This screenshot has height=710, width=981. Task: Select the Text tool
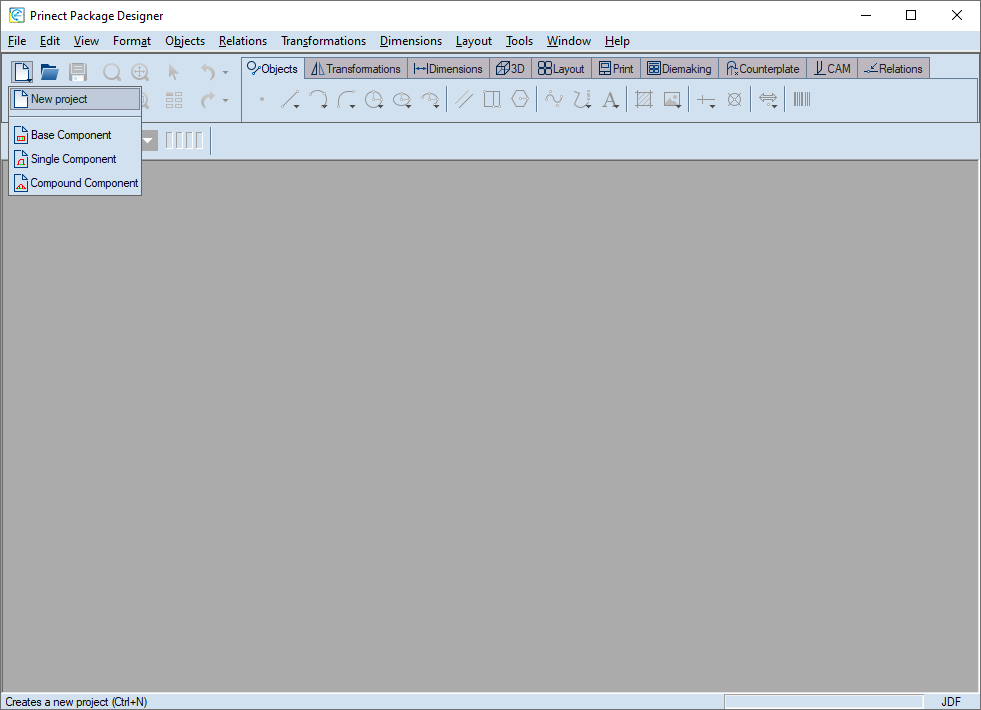click(610, 99)
